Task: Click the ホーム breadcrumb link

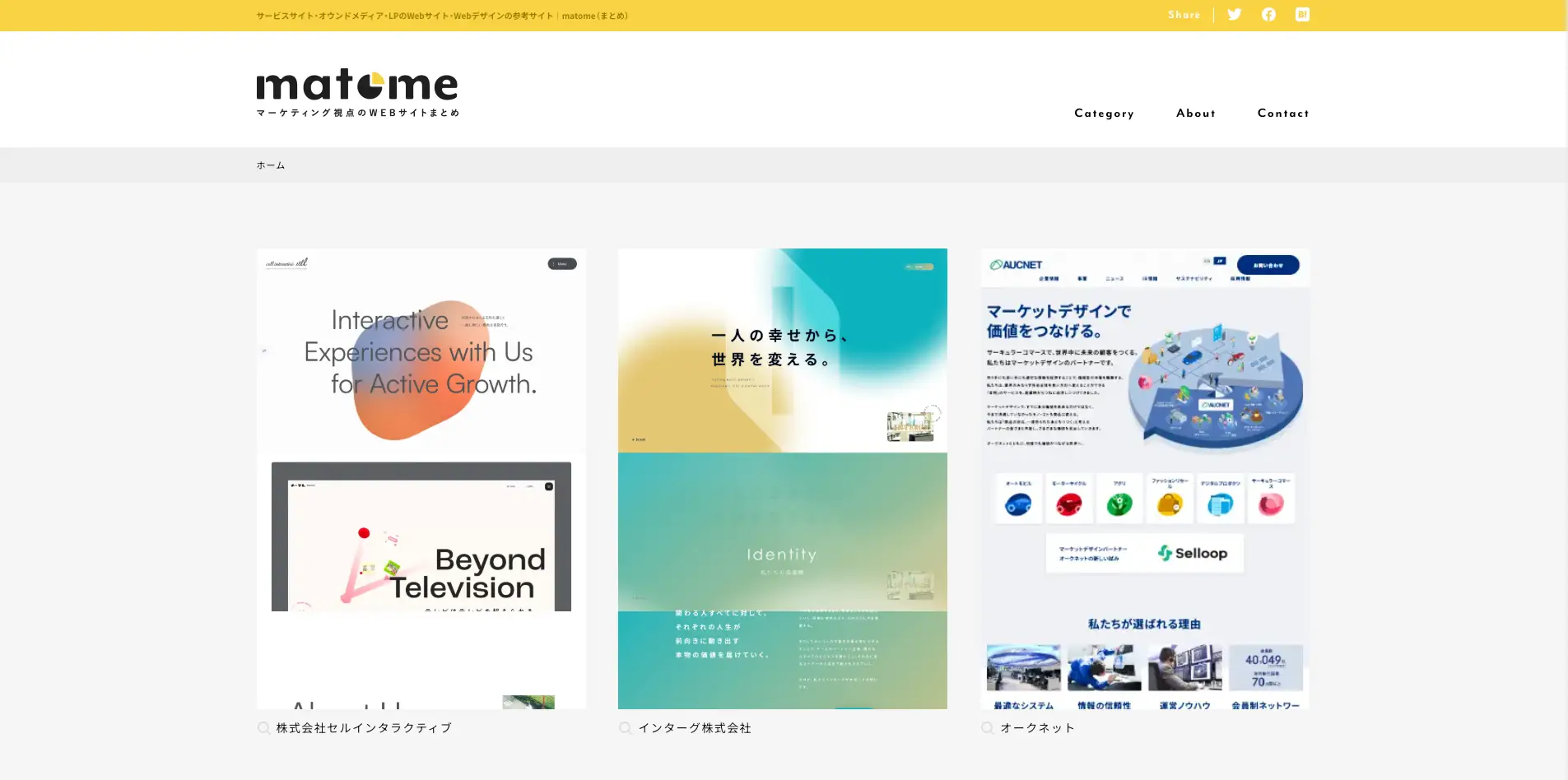Action: 271,165
